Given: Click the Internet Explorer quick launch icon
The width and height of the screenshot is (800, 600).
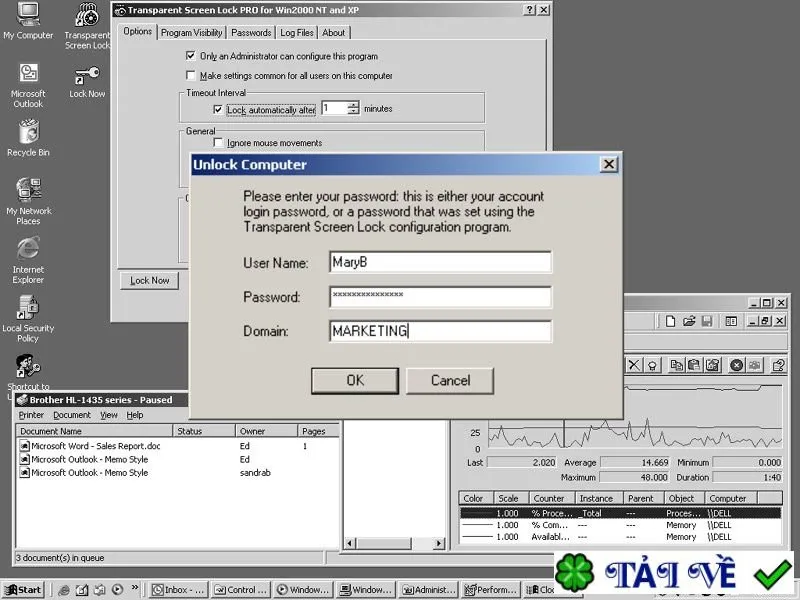Looking at the screenshot, I should tap(64, 590).
